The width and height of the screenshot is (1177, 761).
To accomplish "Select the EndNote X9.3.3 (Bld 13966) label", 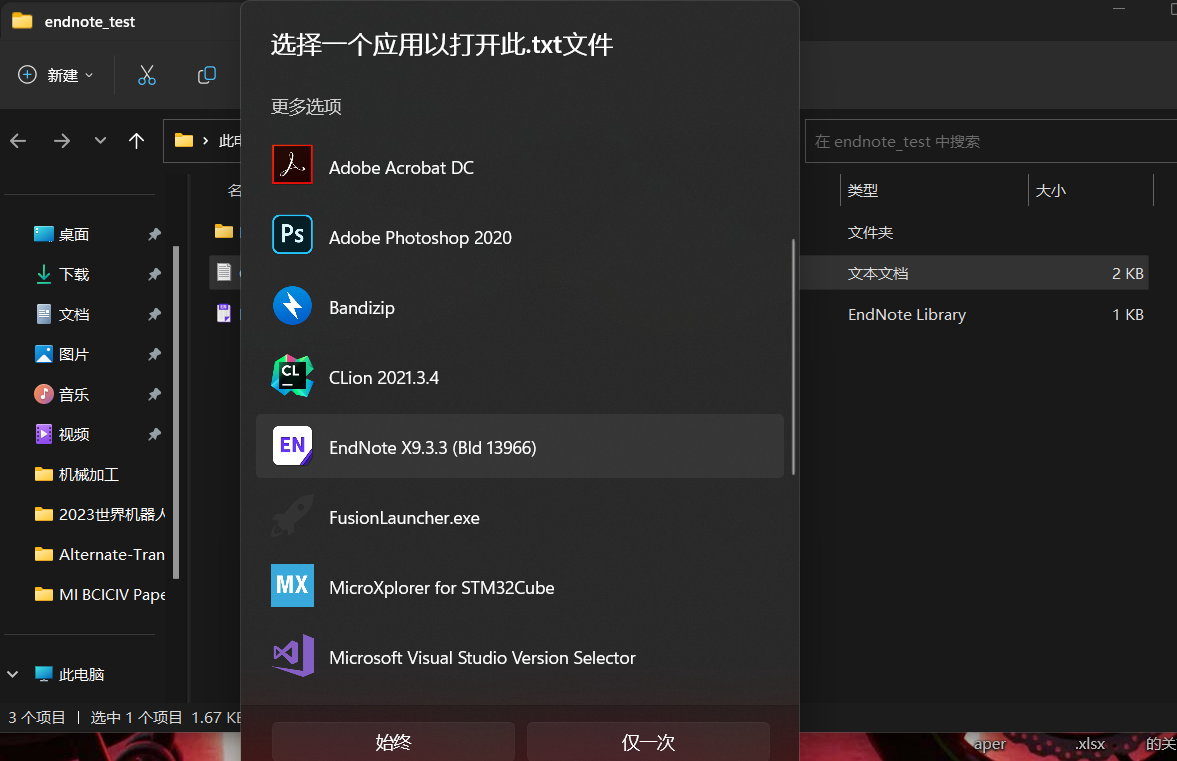I will [432, 447].
